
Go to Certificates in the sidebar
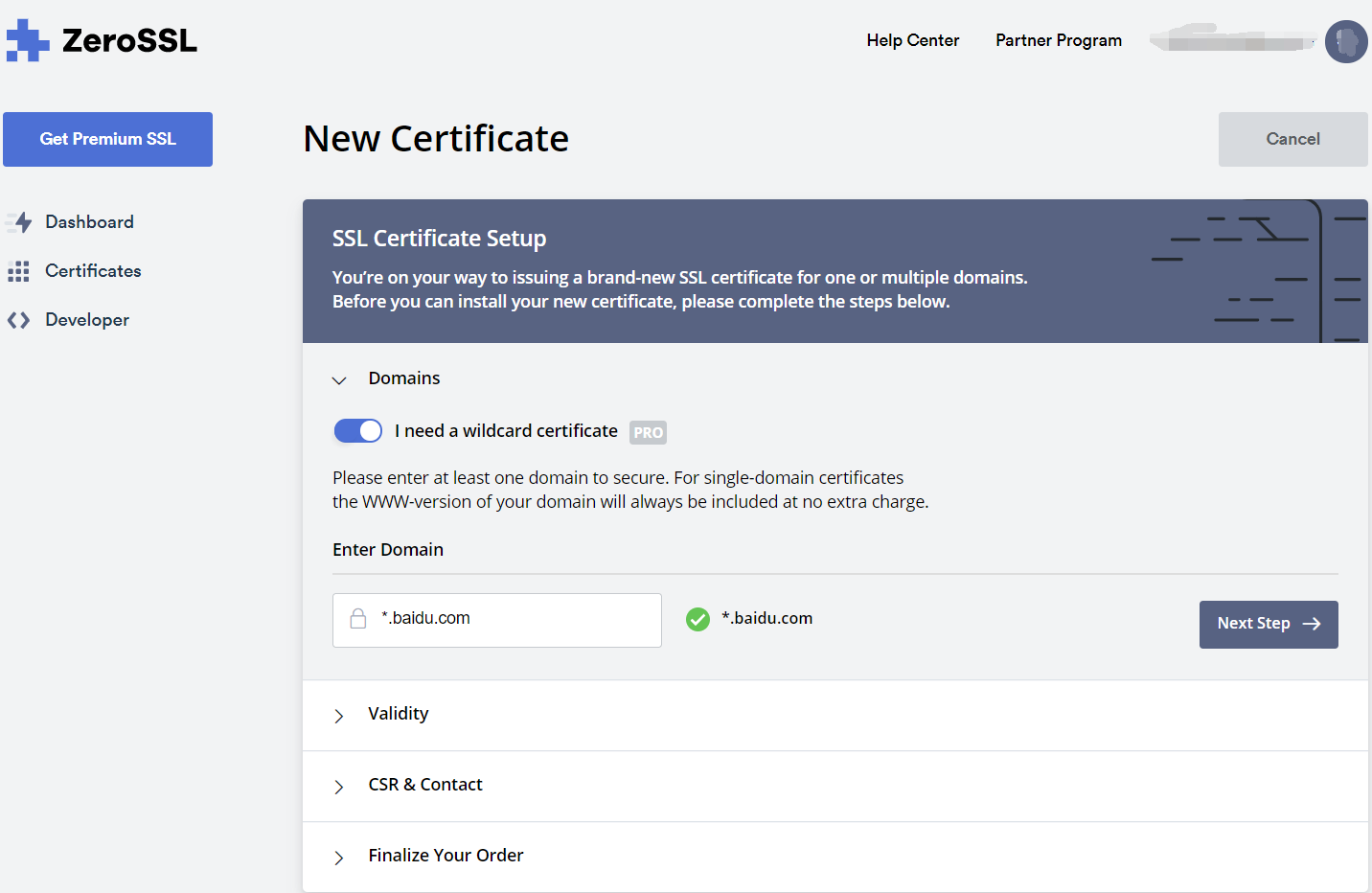click(x=93, y=271)
